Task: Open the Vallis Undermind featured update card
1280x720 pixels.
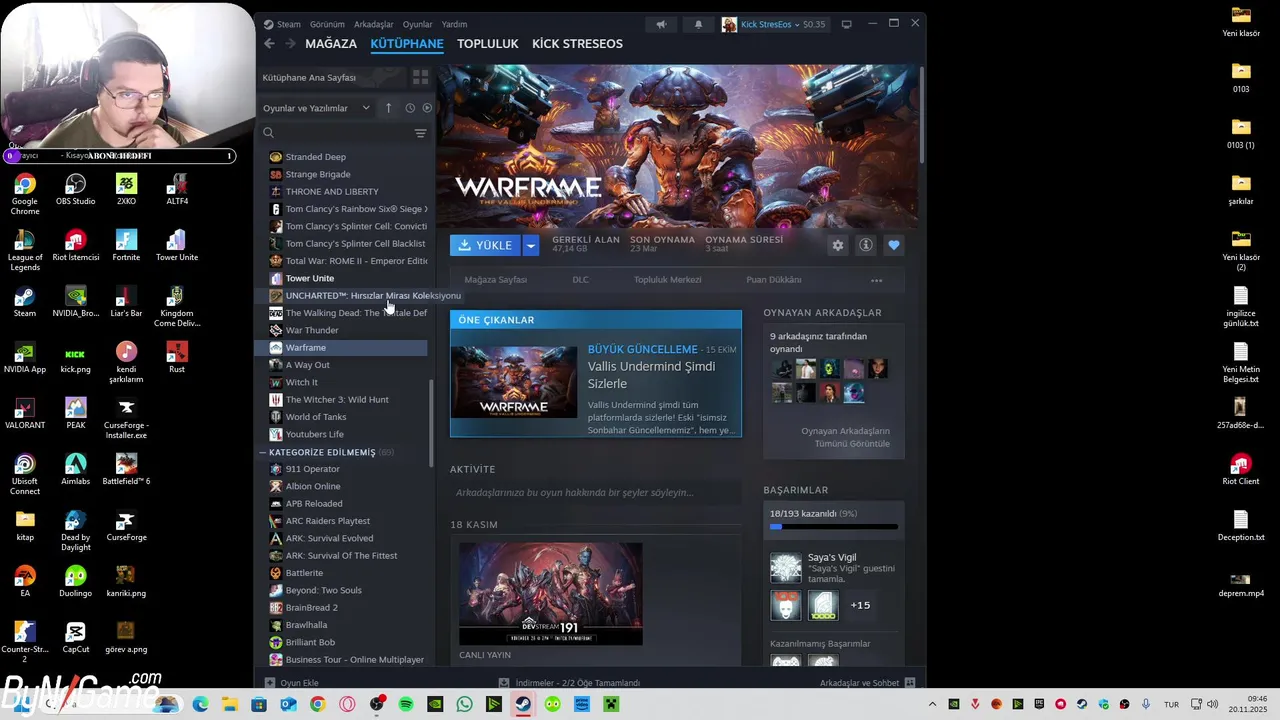Action: click(596, 373)
